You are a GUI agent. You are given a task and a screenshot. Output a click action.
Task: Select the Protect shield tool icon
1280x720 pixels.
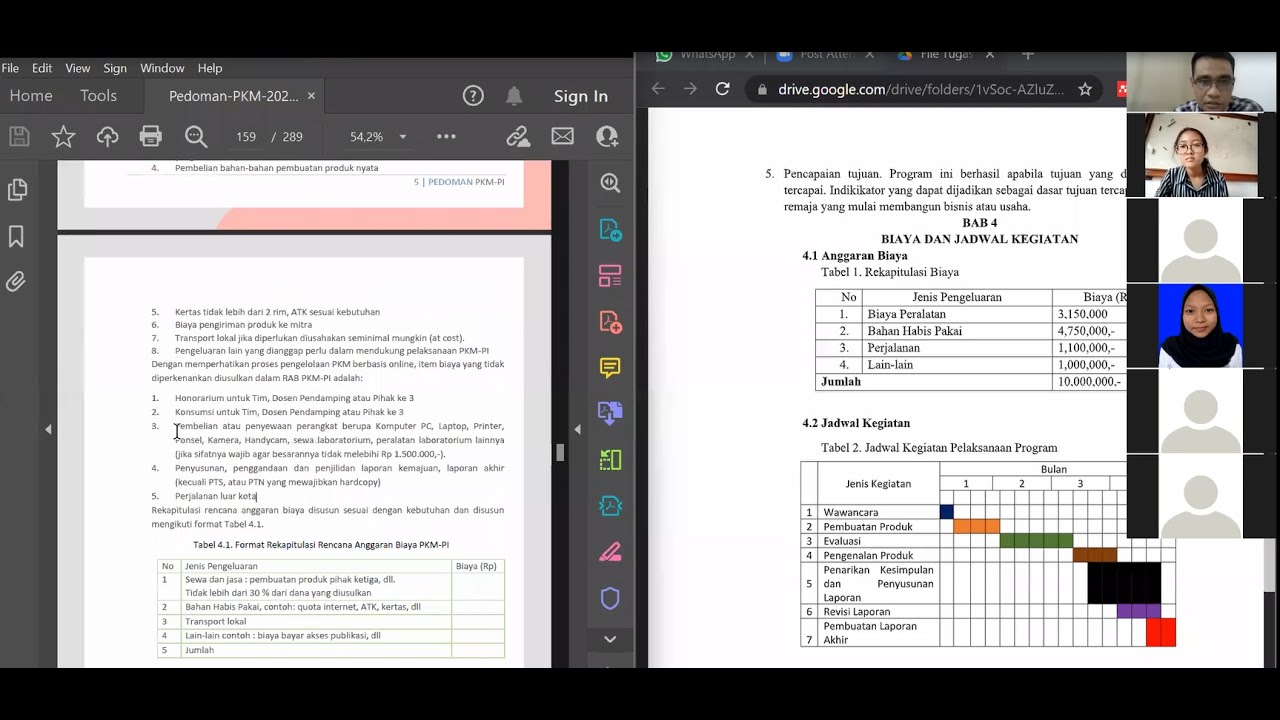pos(610,598)
